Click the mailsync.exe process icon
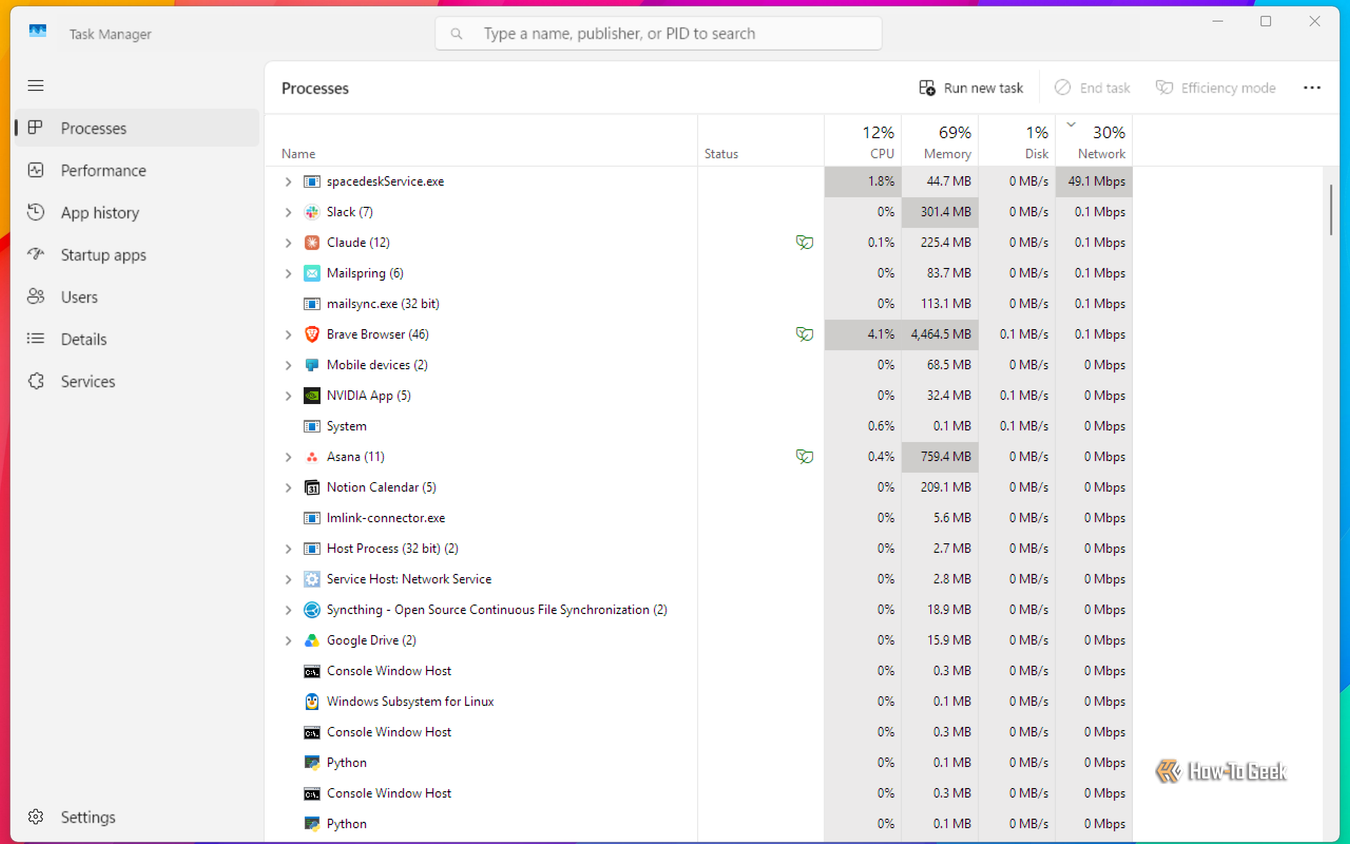1350x844 pixels. tap(312, 304)
